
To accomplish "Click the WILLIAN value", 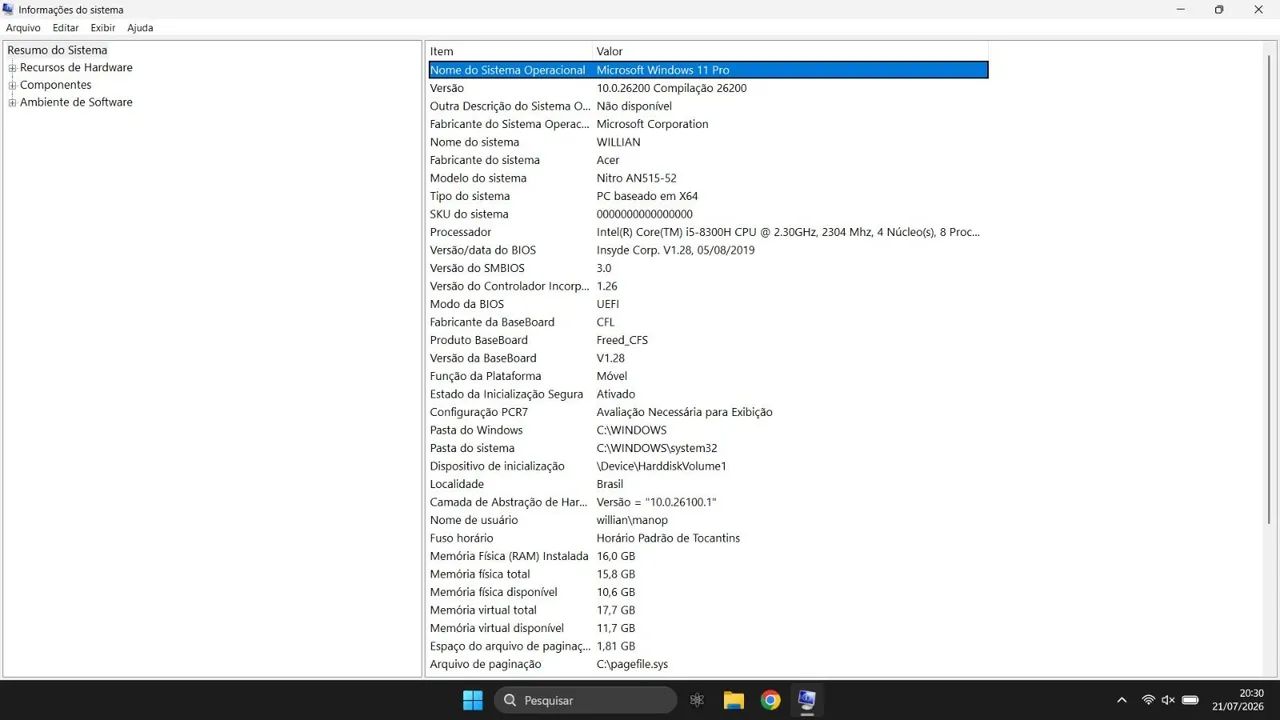I will (x=618, y=142).
